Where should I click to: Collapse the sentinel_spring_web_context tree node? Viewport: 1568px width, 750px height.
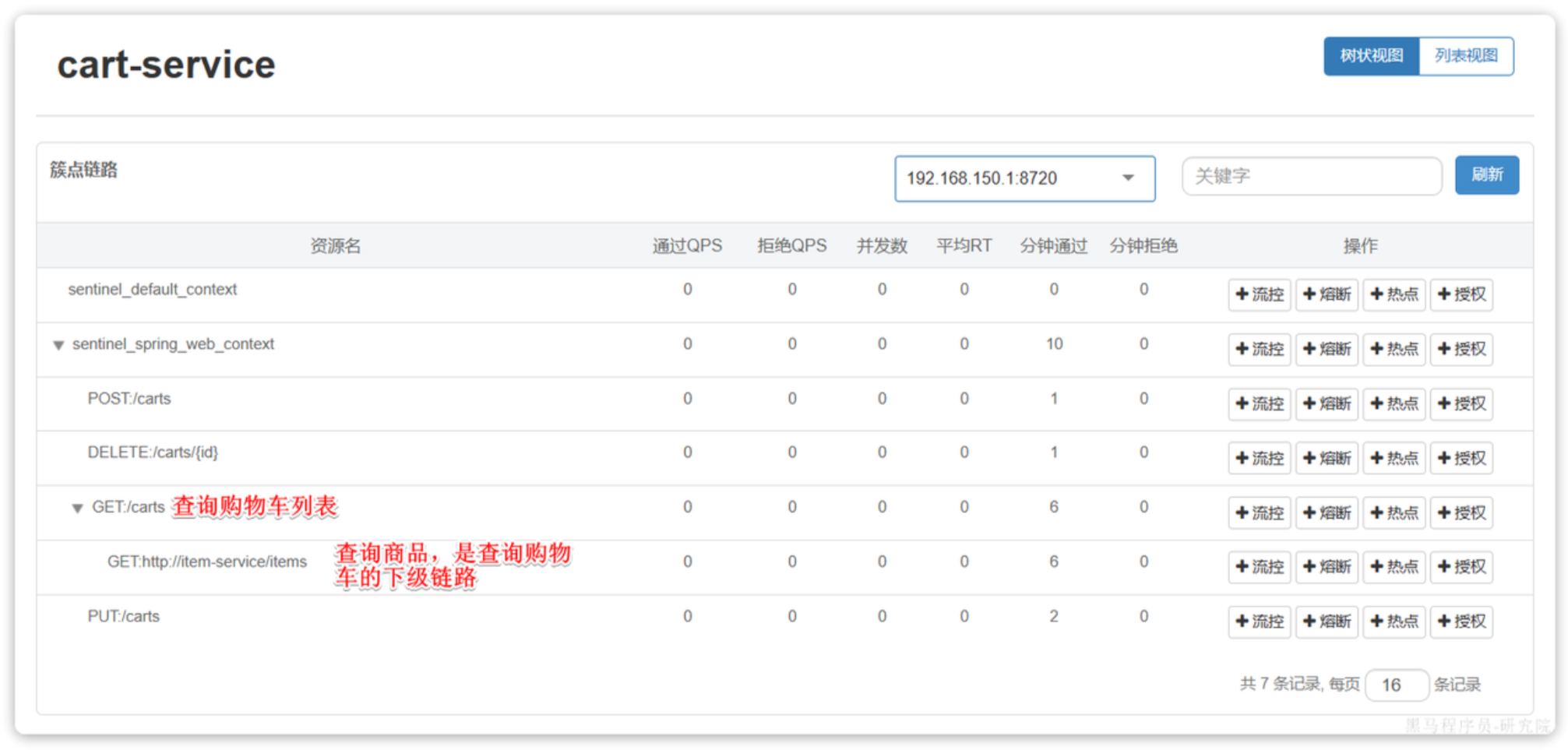[x=58, y=345]
